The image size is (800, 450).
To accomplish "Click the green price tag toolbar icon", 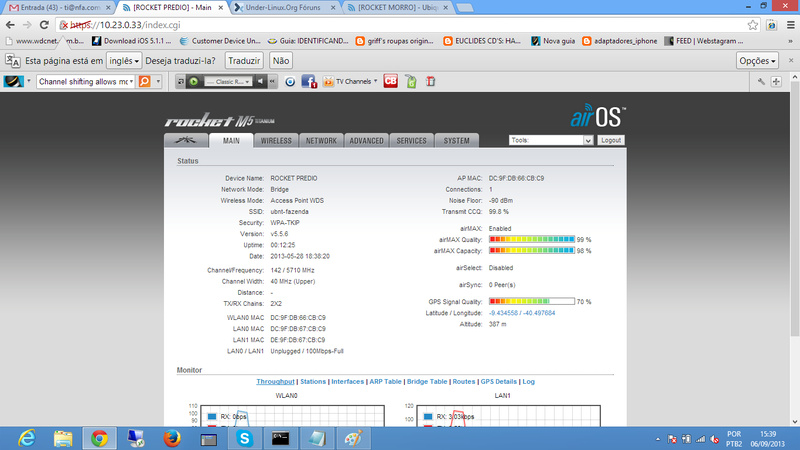I will [411, 82].
